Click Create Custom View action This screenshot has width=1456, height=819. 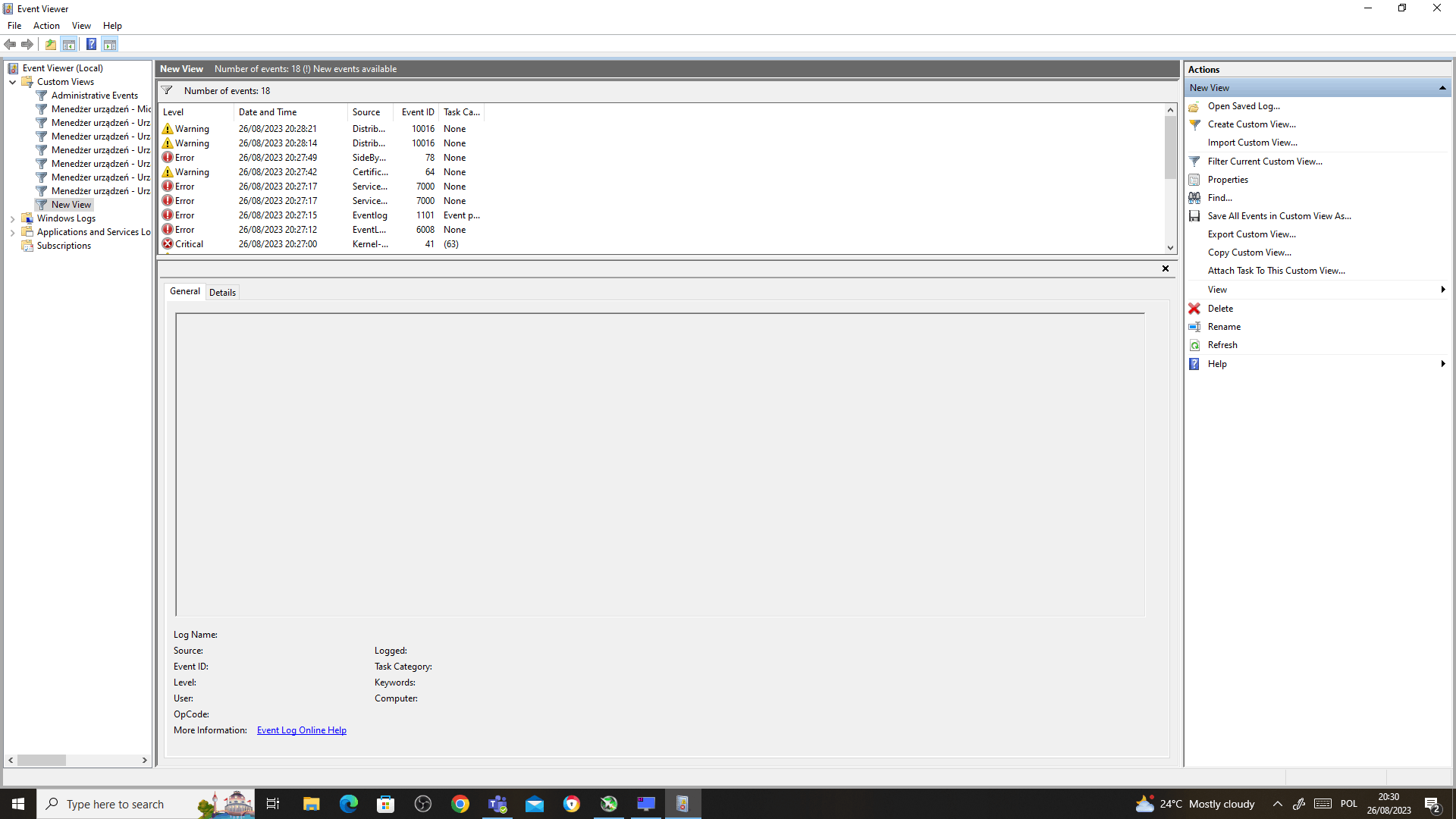pos(1251,124)
